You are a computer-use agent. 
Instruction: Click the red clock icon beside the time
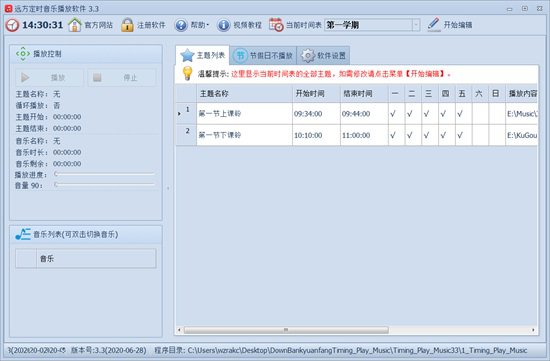(x=12, y=25)
